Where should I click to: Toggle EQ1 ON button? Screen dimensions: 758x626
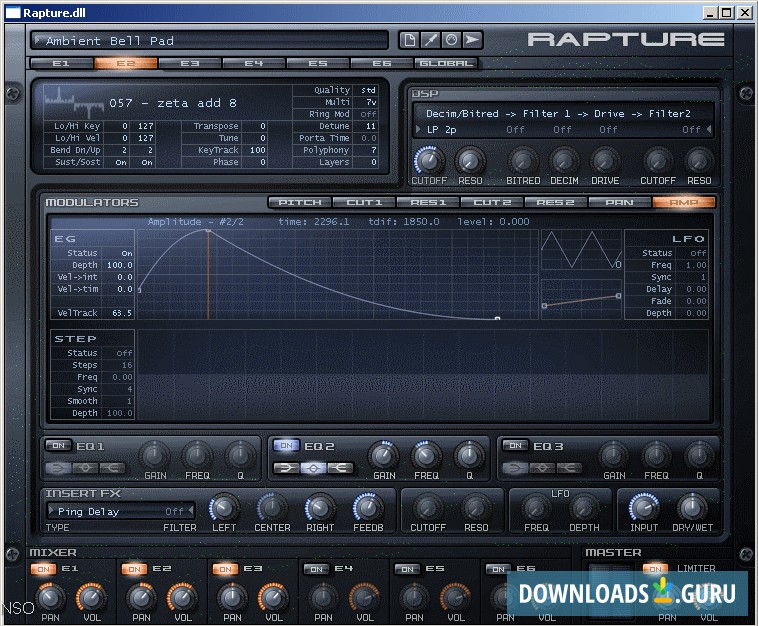coord(58,445)
